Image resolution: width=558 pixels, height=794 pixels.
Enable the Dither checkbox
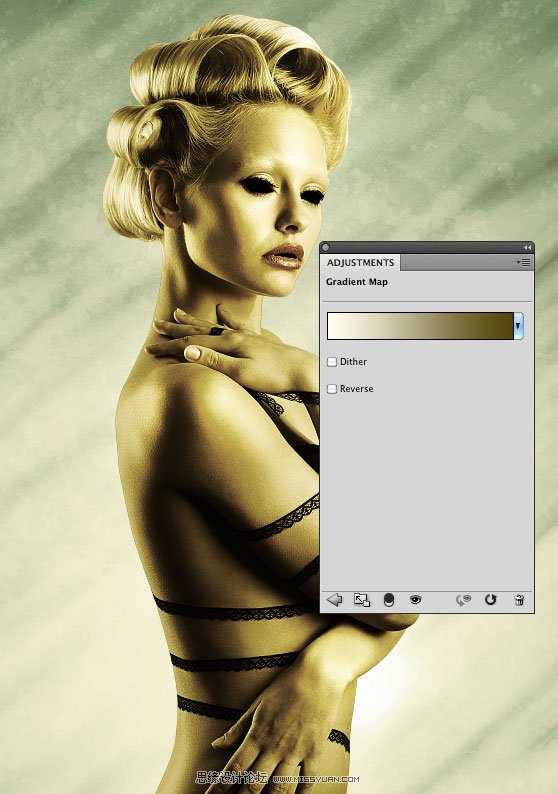click(x=332, y=362)
